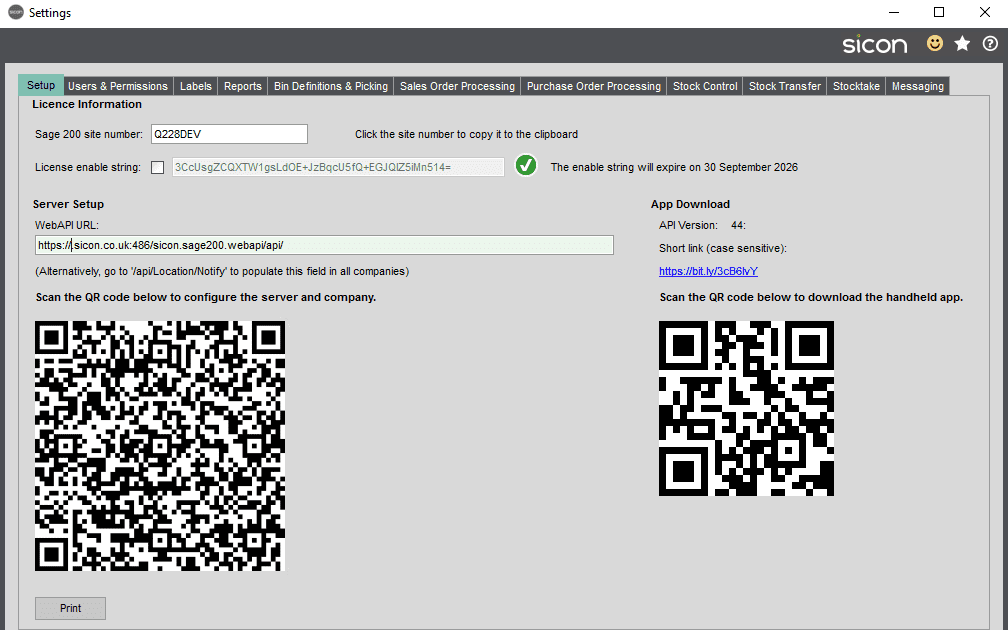
Task: Click 'Short link (case sensitive):' label
Action: pos(723,248)
